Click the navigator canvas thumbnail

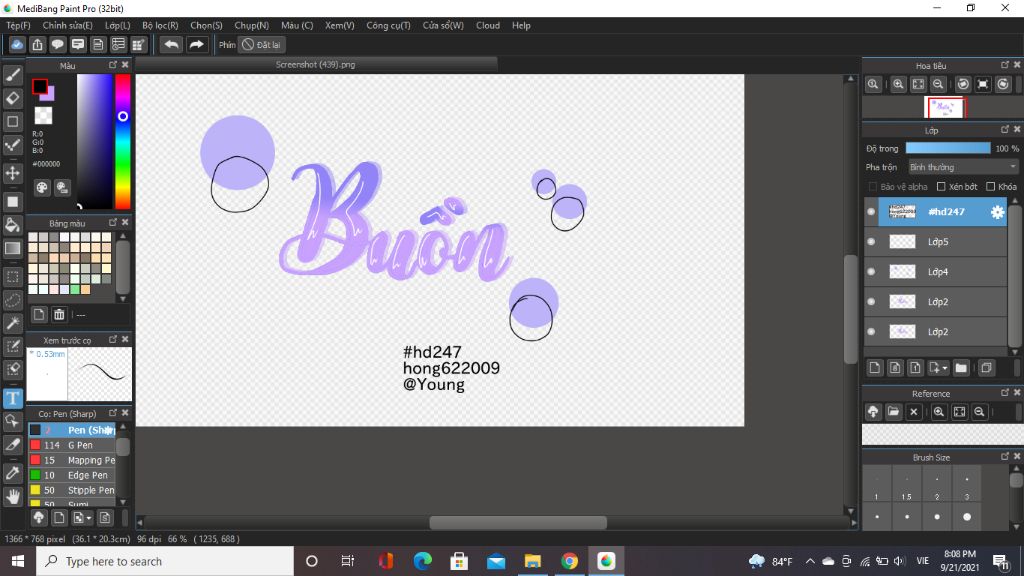point(944,107)
